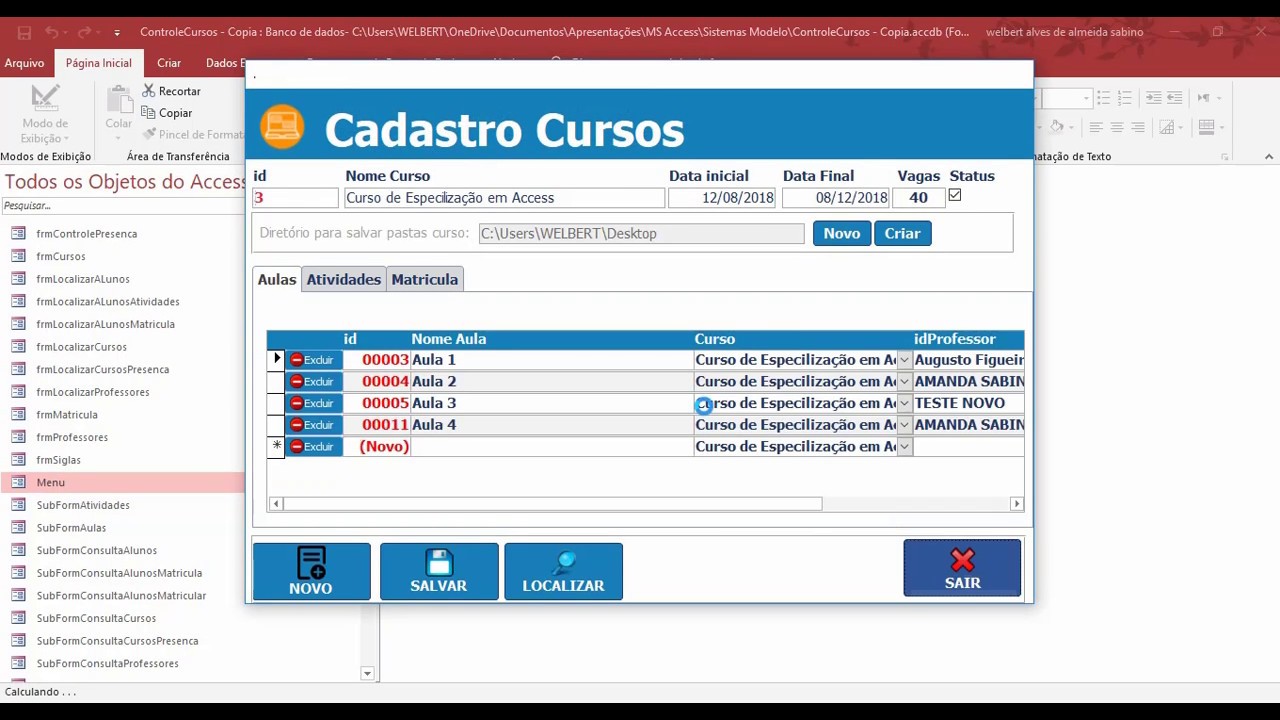Image resolution: width=1280 pixels, height=720 pixels.
Task: Open Curso dropdown for Aula 3 row
Action: pos(904,403)
